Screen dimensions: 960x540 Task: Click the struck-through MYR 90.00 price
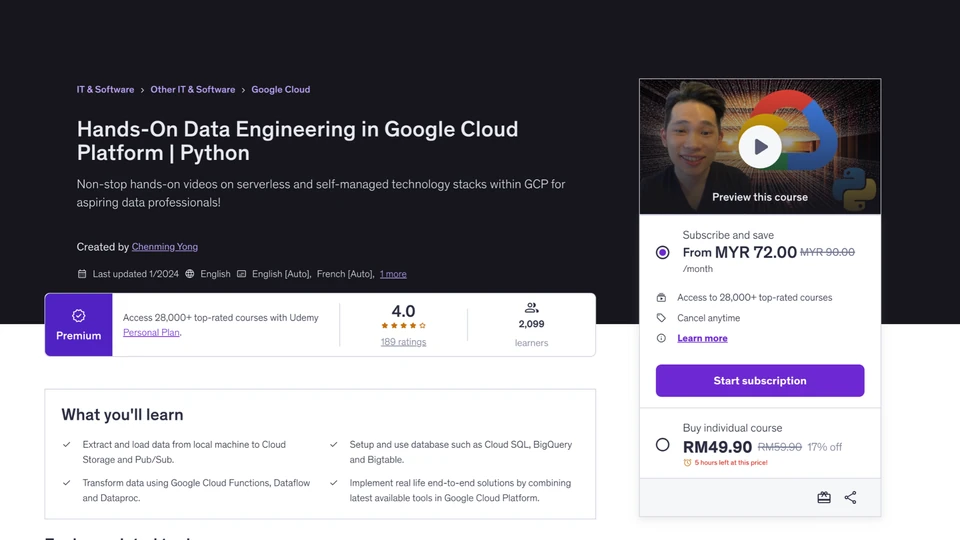pyautogui.click(x=827, y=252)
